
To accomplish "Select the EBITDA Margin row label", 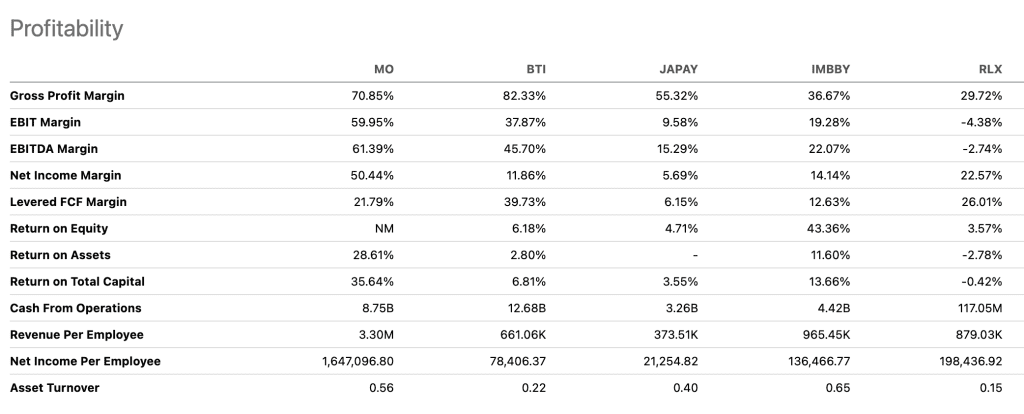I will point(54,149).
